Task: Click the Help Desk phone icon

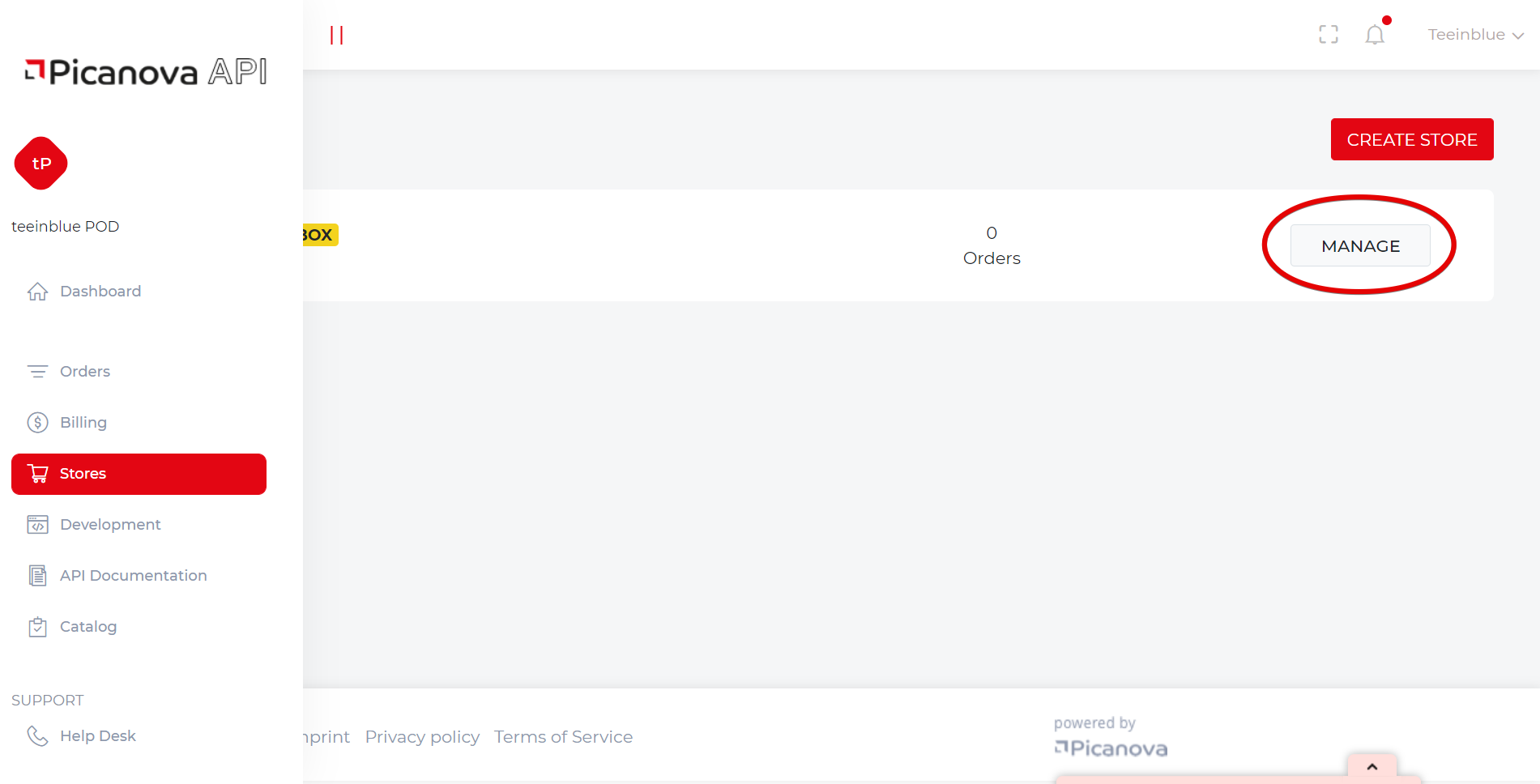Action: [37, 735]
